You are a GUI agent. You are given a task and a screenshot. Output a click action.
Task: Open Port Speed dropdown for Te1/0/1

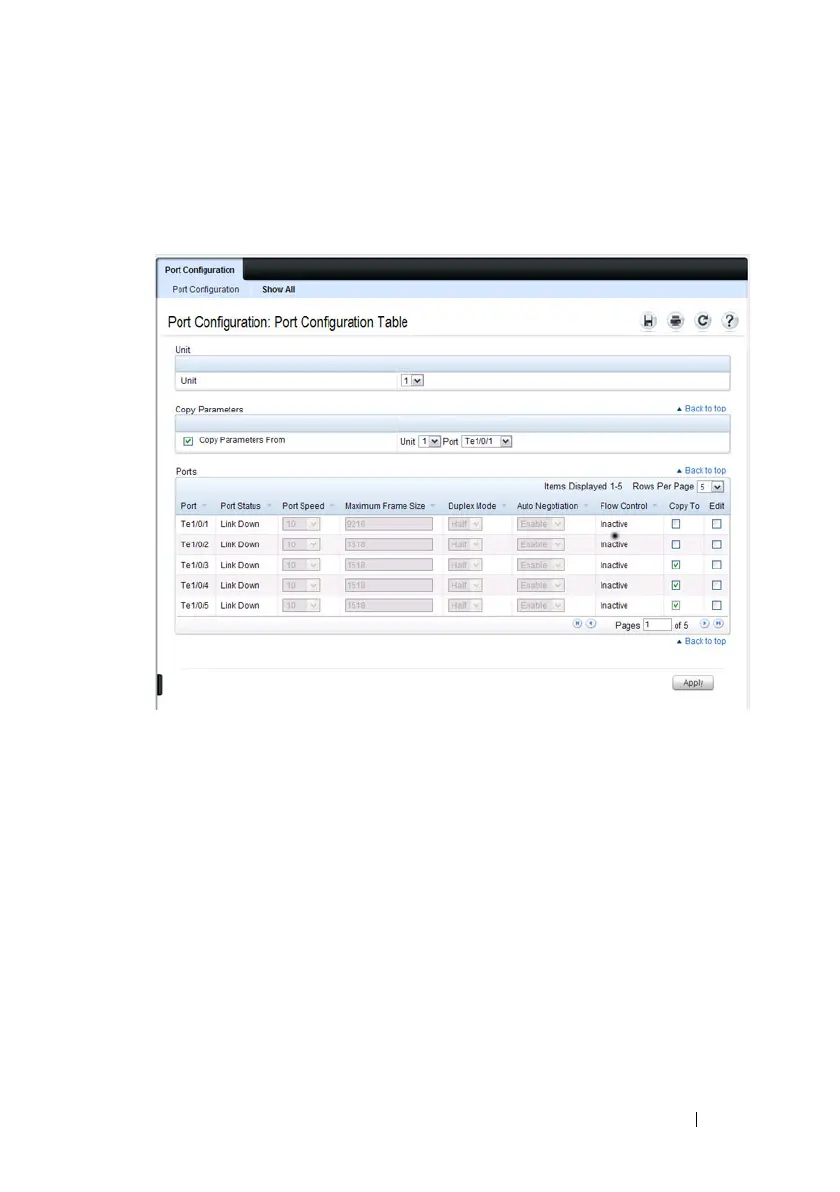301,524
